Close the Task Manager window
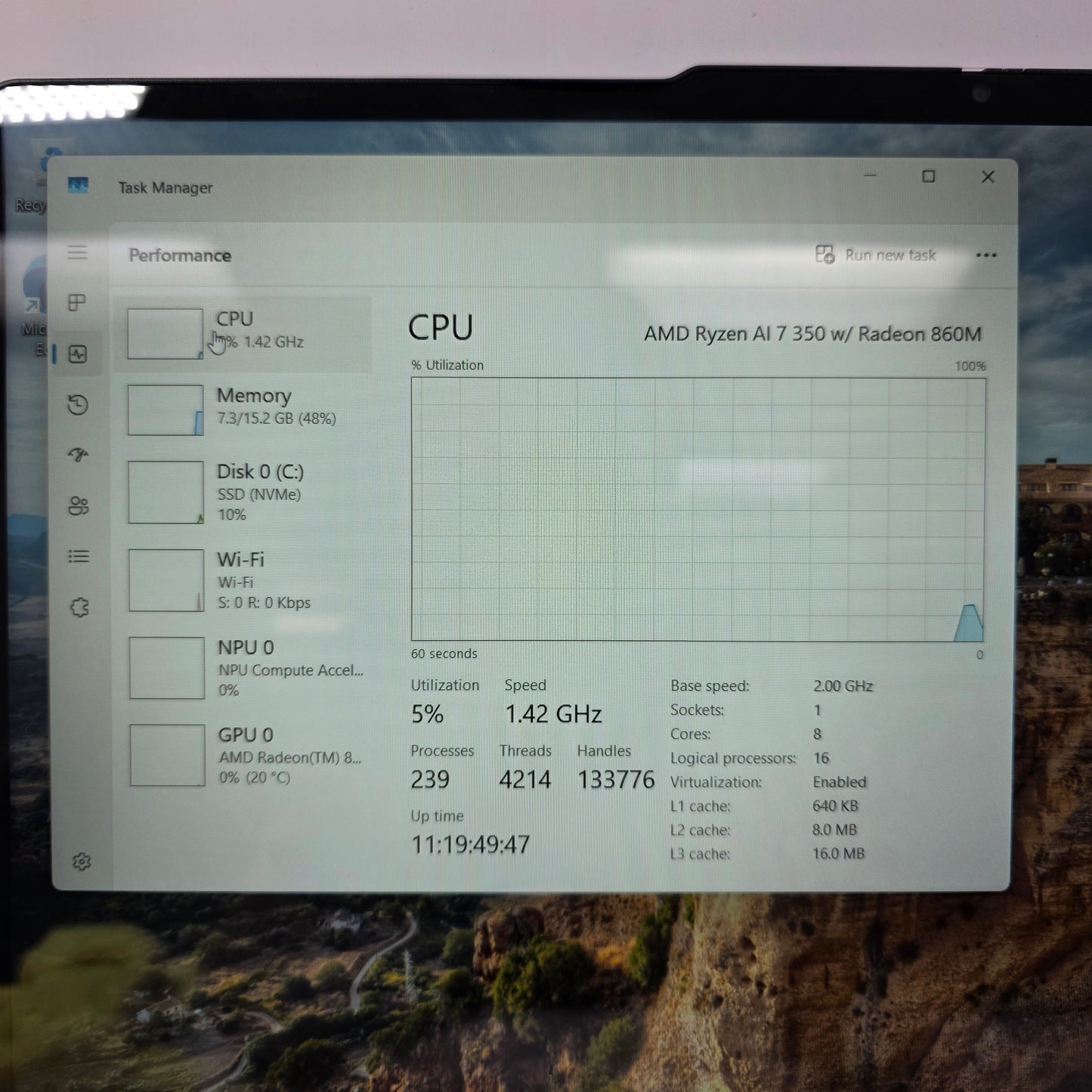This screenshot has height=1092, width=1092. click(988, 177)
